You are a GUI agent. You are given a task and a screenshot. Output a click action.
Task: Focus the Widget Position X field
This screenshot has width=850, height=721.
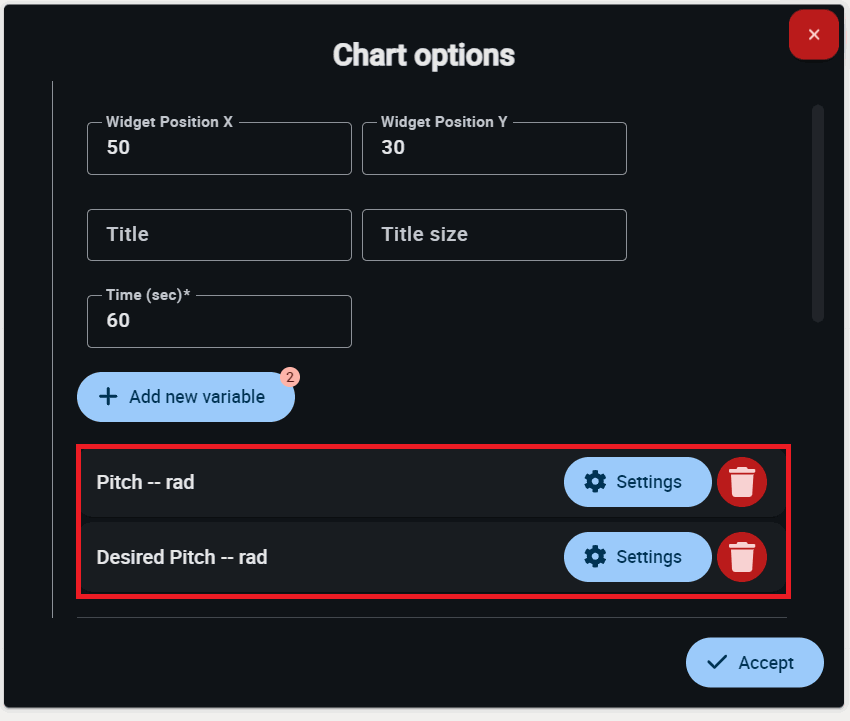click(x=219, y=149)
